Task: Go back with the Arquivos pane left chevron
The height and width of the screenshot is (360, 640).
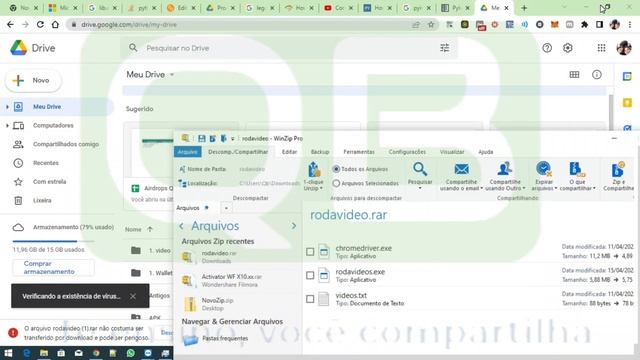Action: click(182, 226)
